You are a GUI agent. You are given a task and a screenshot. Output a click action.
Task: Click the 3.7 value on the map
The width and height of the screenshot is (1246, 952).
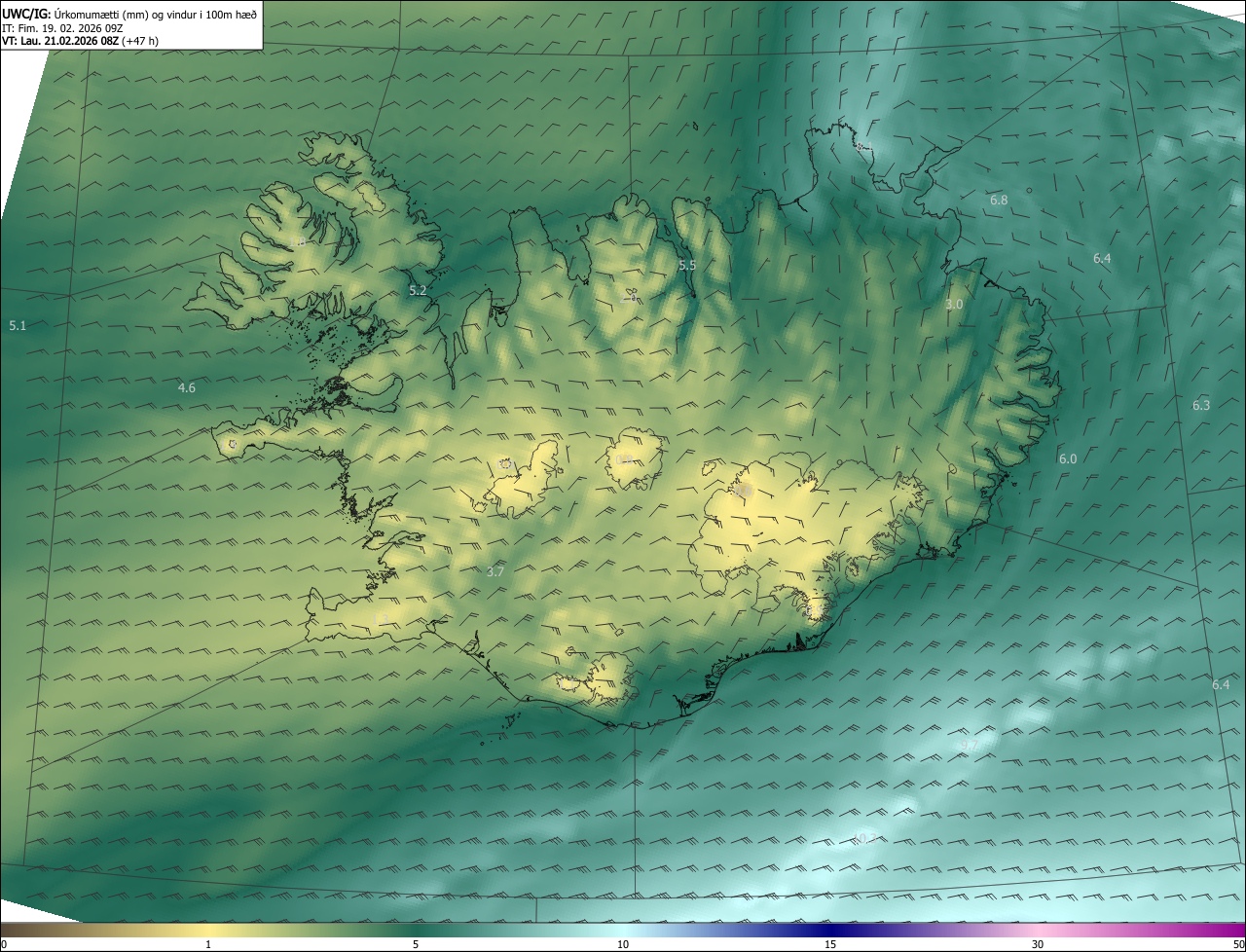pyautogui.click(x=495, y=572)
